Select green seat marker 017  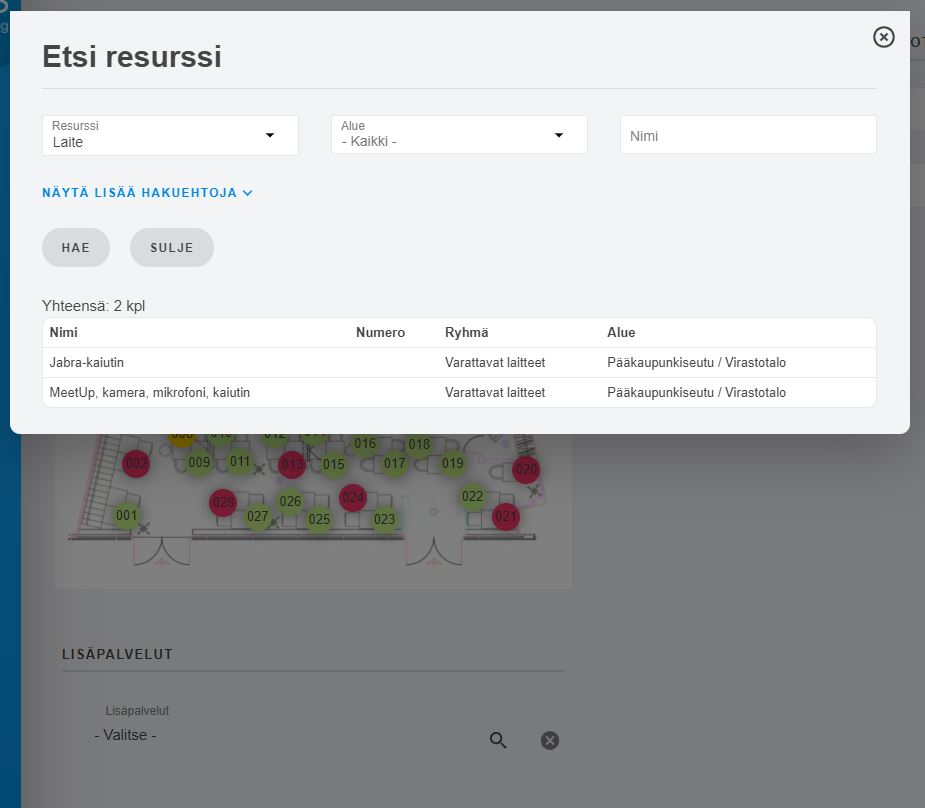(395, 464)
